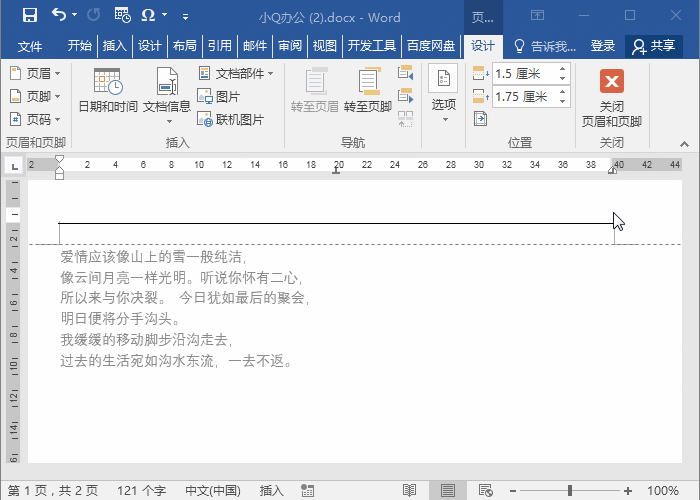
Task: Switch to the 视图 ribbon tab
Action: pyautogui.click(x=324, y=46)
